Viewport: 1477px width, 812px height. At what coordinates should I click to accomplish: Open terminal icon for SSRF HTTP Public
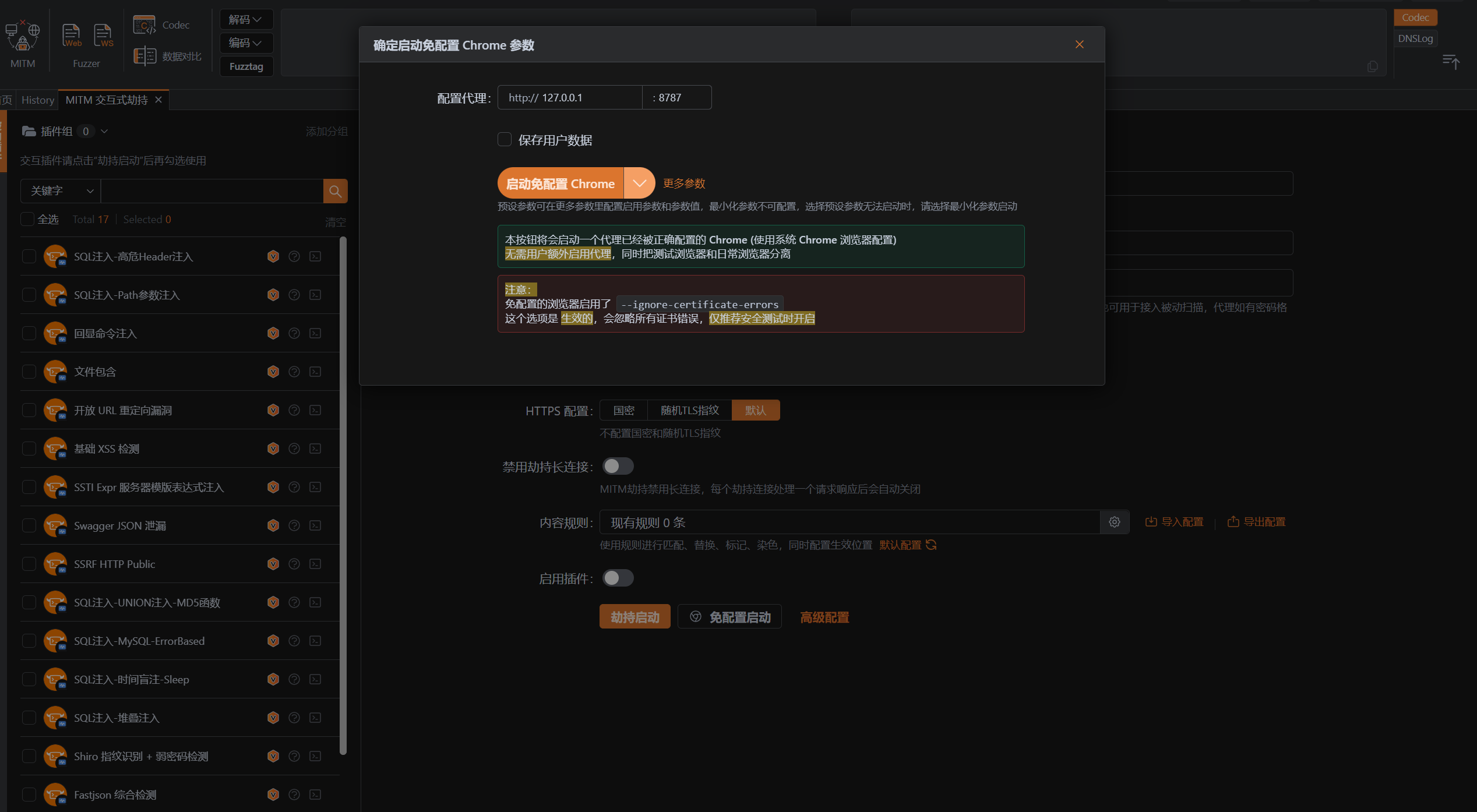[x=315, y=564]
